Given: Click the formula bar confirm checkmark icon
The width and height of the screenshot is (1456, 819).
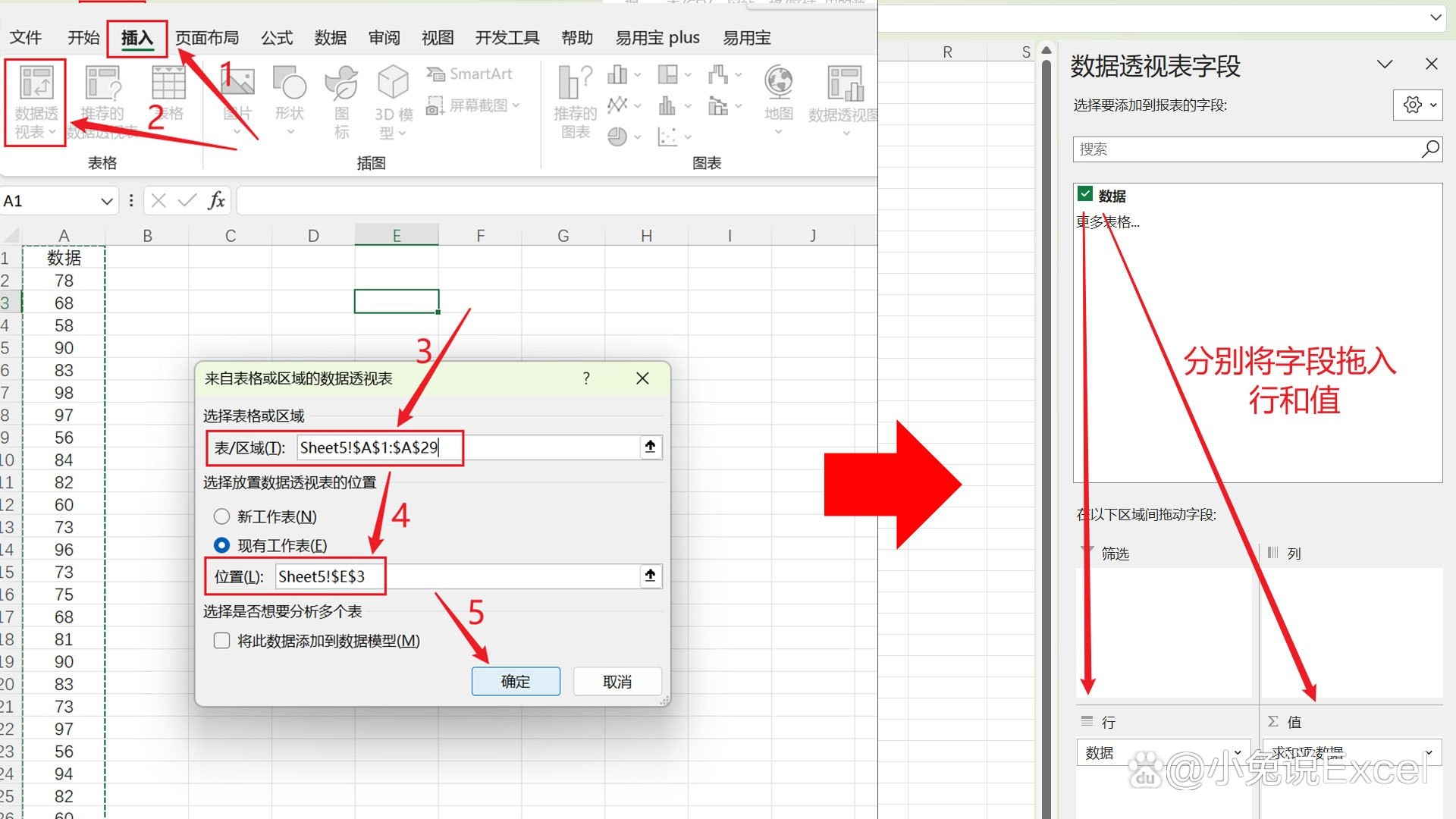Looking at the screenshot, I should 187,200.
